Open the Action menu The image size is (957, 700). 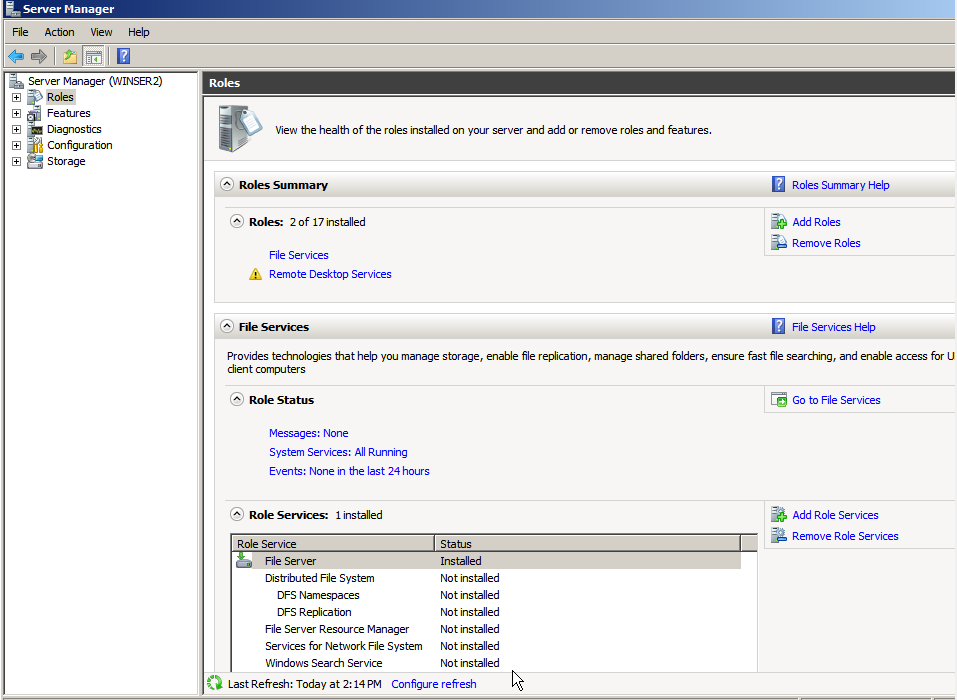click(x=59, y=32)
